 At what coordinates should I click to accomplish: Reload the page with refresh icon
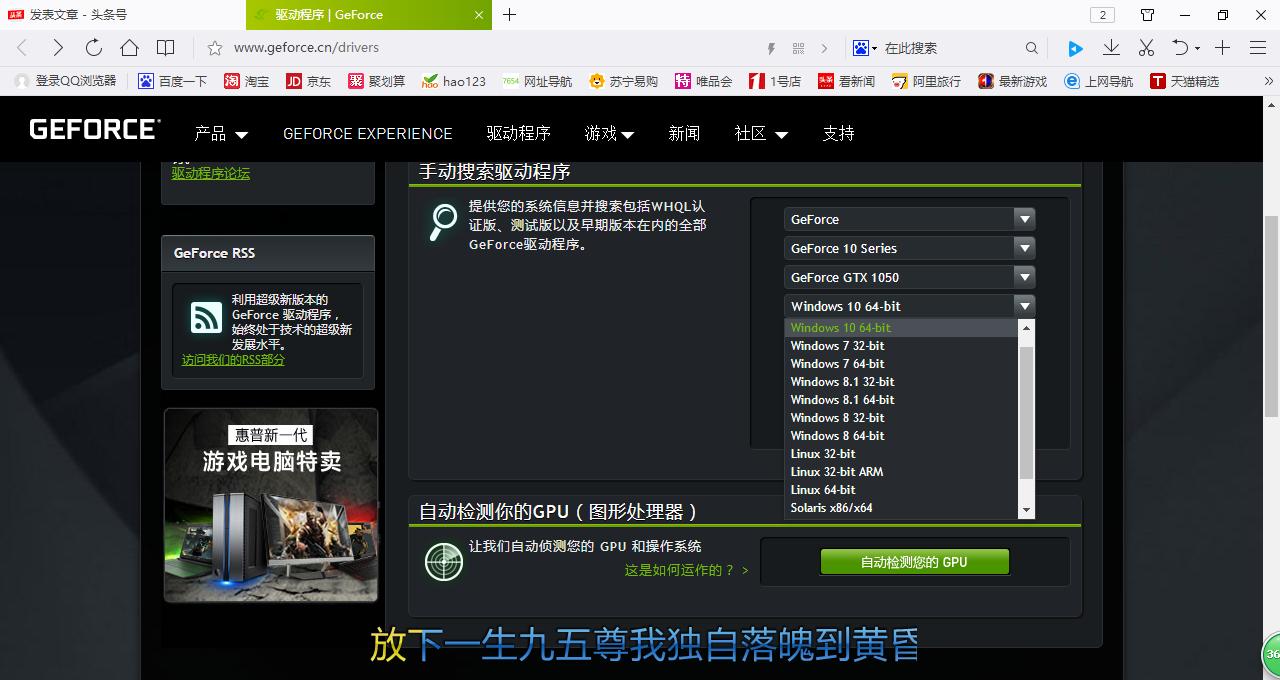tap(94, 48)
